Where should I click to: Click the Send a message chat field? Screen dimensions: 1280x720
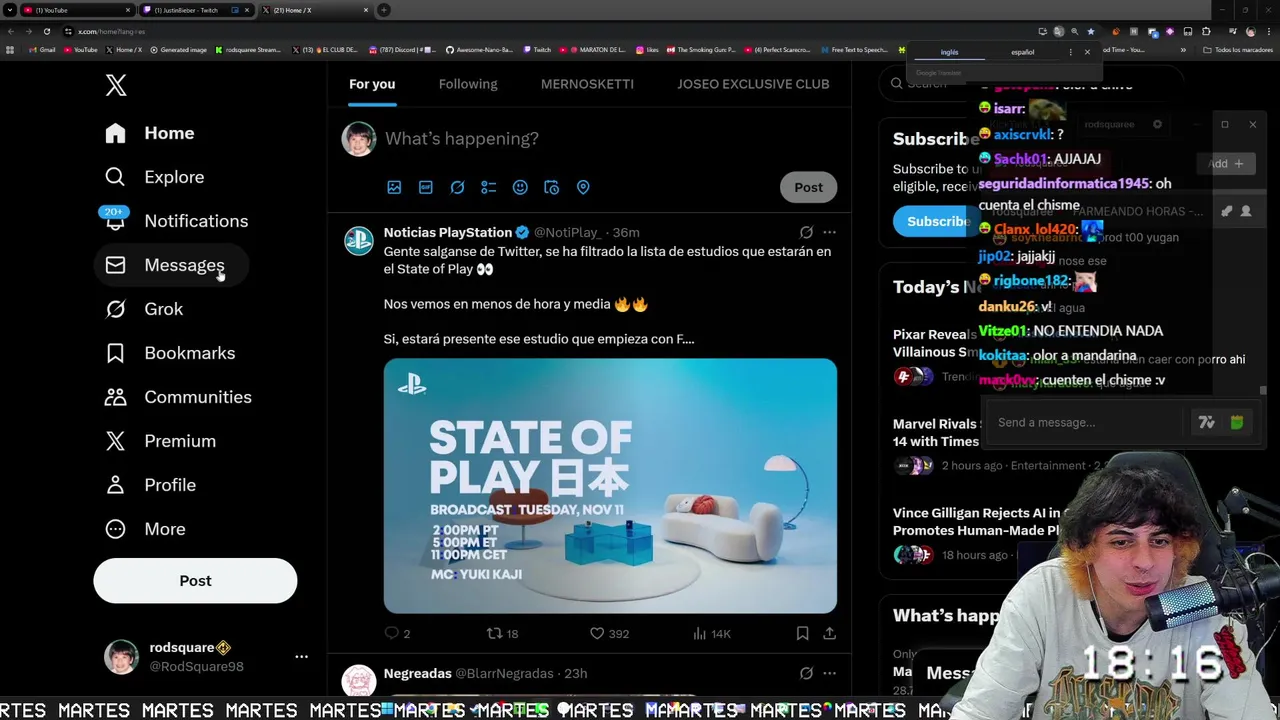(1085, 422)
